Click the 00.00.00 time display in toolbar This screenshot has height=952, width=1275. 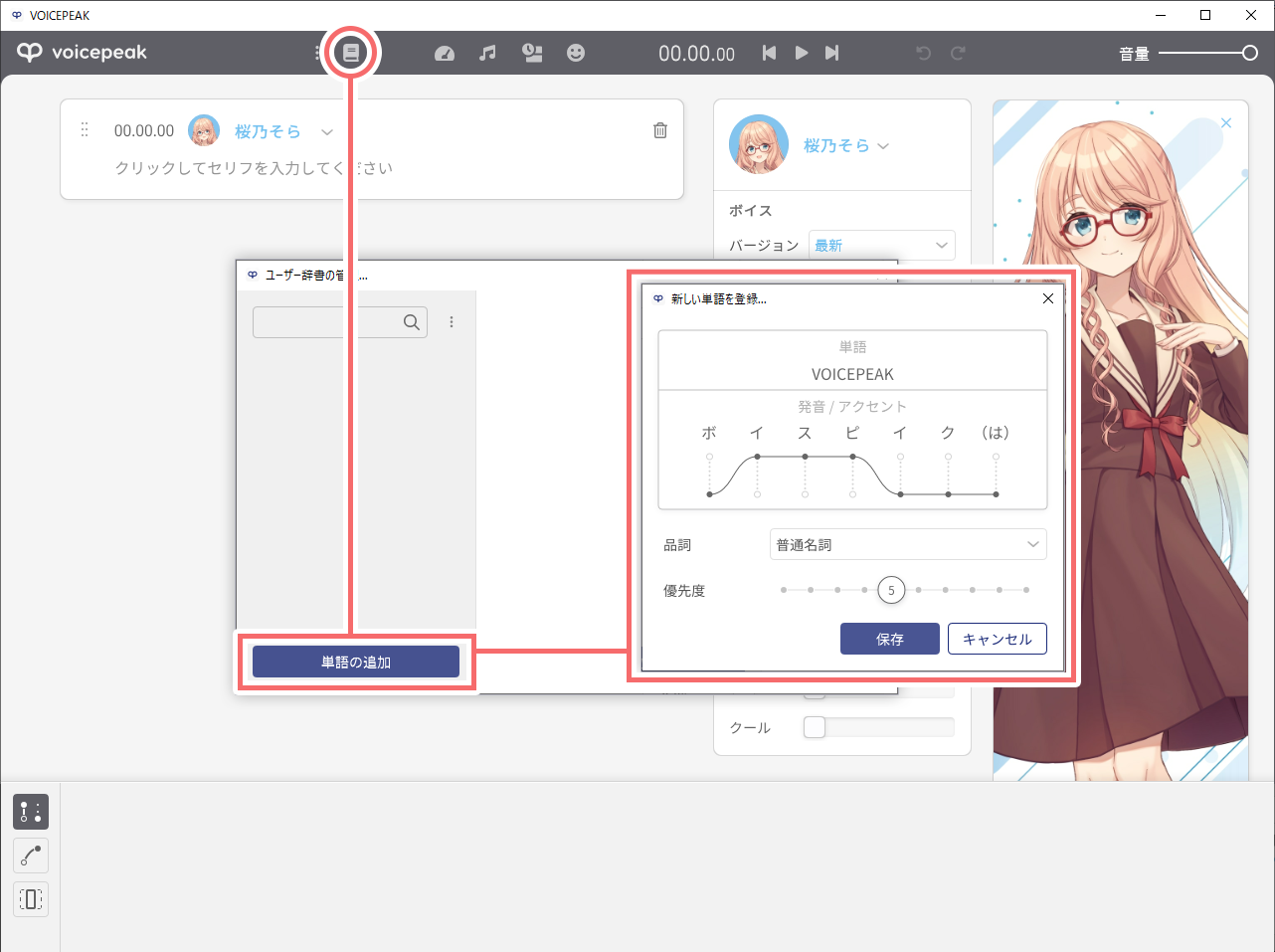click(x=696, y=54)
